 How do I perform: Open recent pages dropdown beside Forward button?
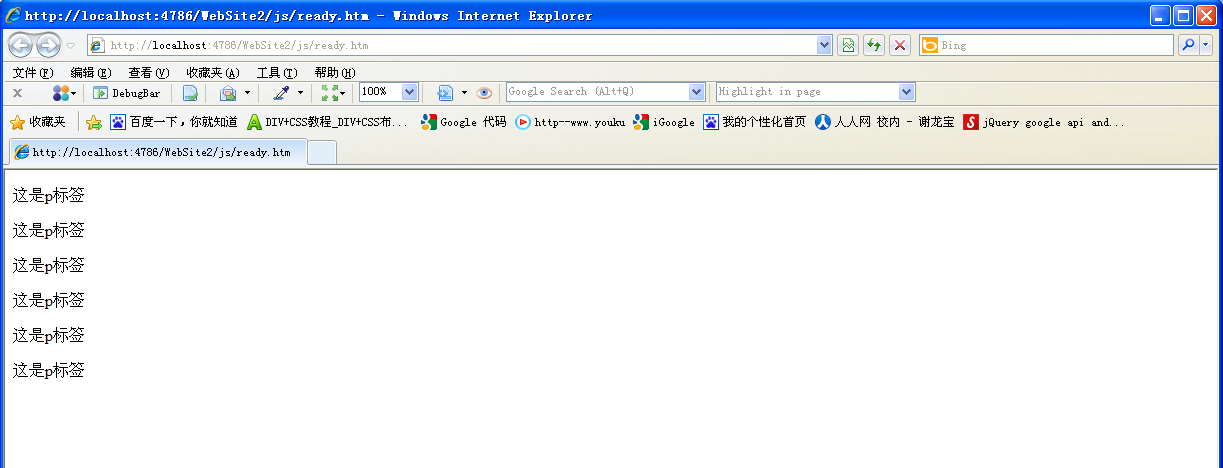70,46
